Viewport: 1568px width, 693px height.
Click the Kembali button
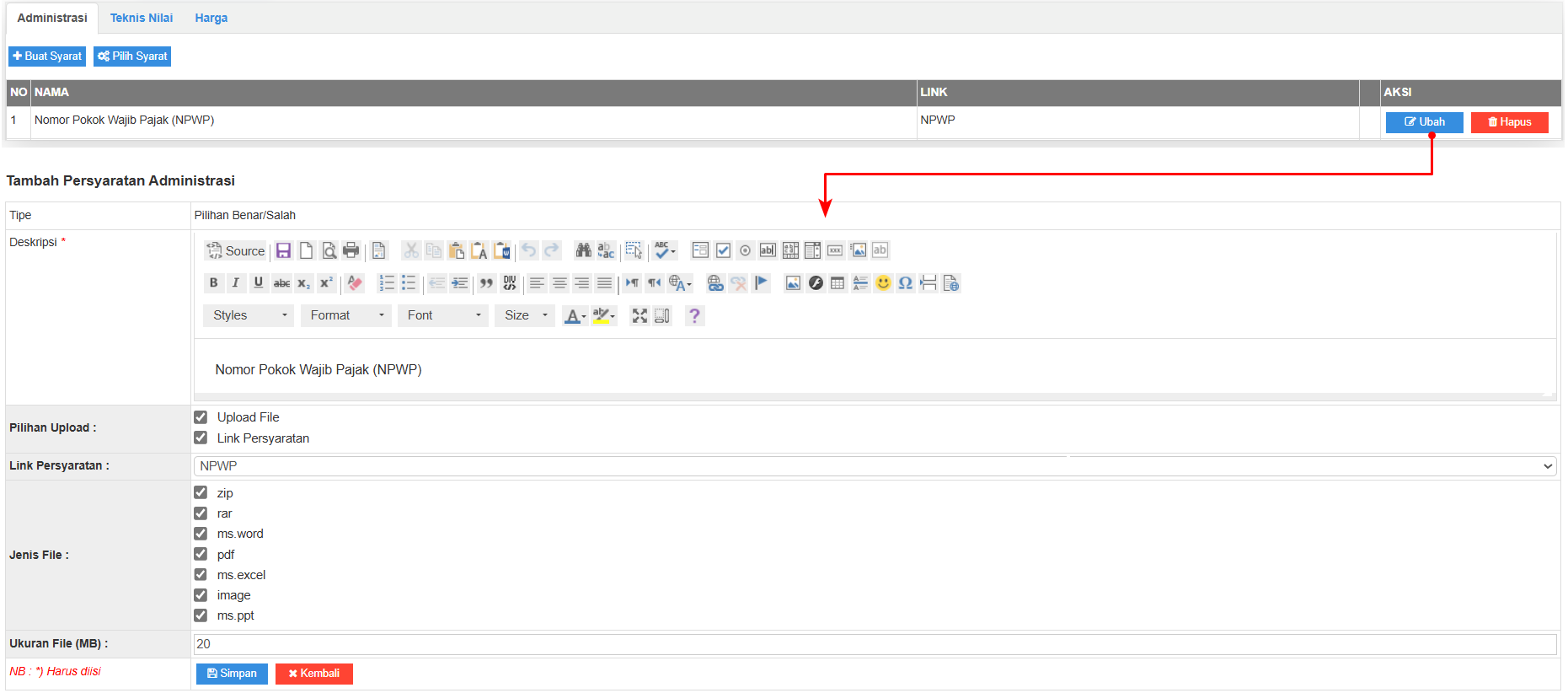[x=314, y=674]
